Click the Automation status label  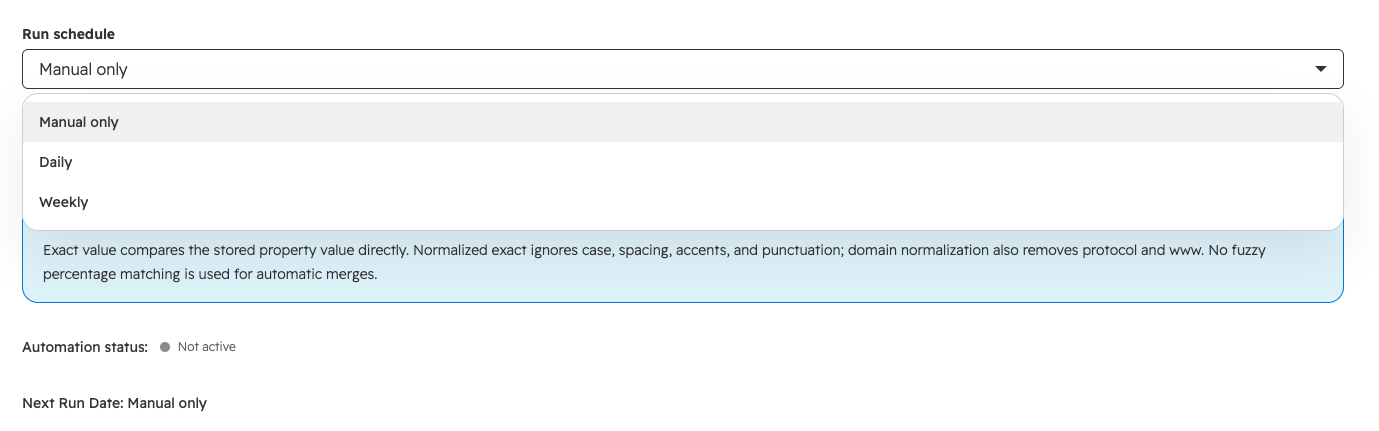click(85, 347)
